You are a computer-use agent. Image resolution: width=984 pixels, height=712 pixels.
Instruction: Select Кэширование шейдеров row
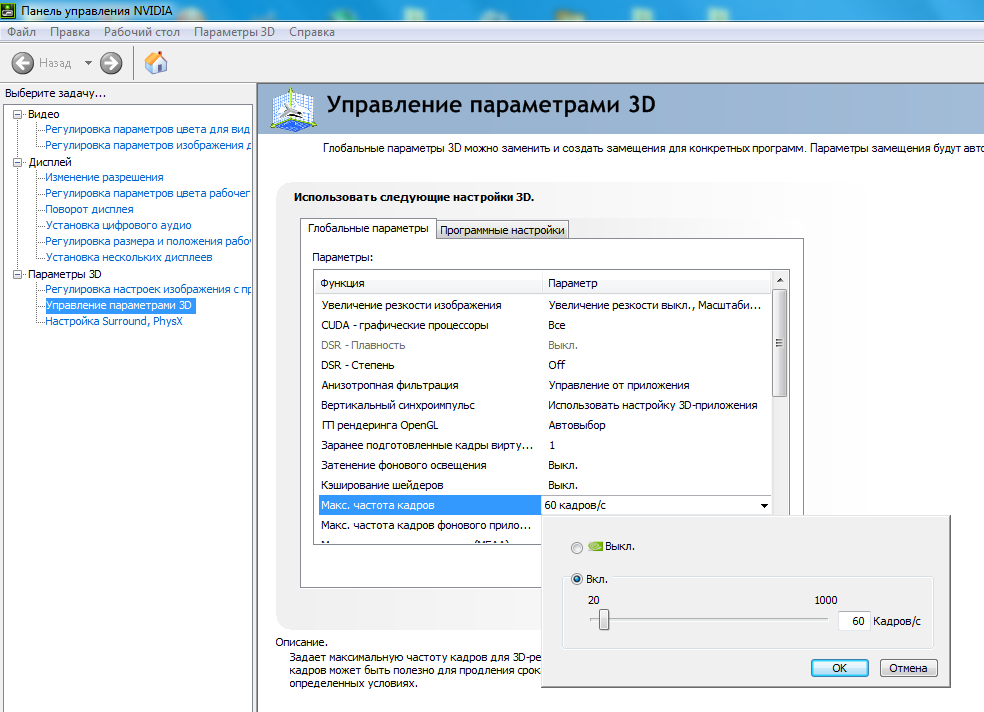click(x=544, y=486)
